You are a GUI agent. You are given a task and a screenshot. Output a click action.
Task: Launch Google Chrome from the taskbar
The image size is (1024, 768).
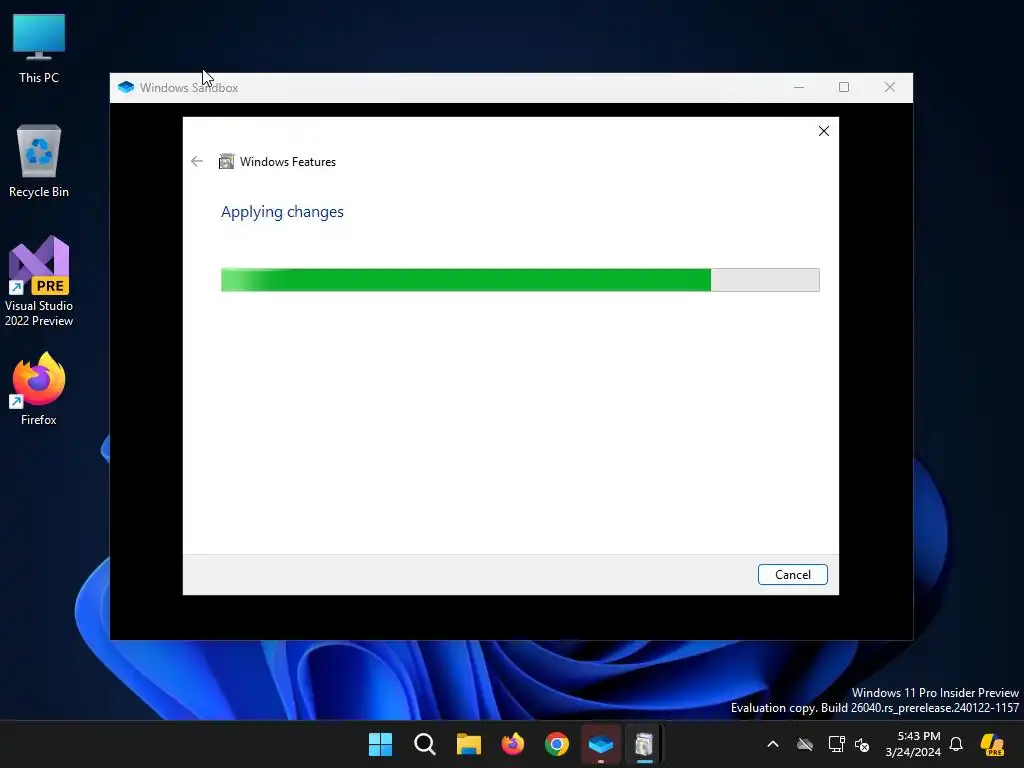point(556,744)
